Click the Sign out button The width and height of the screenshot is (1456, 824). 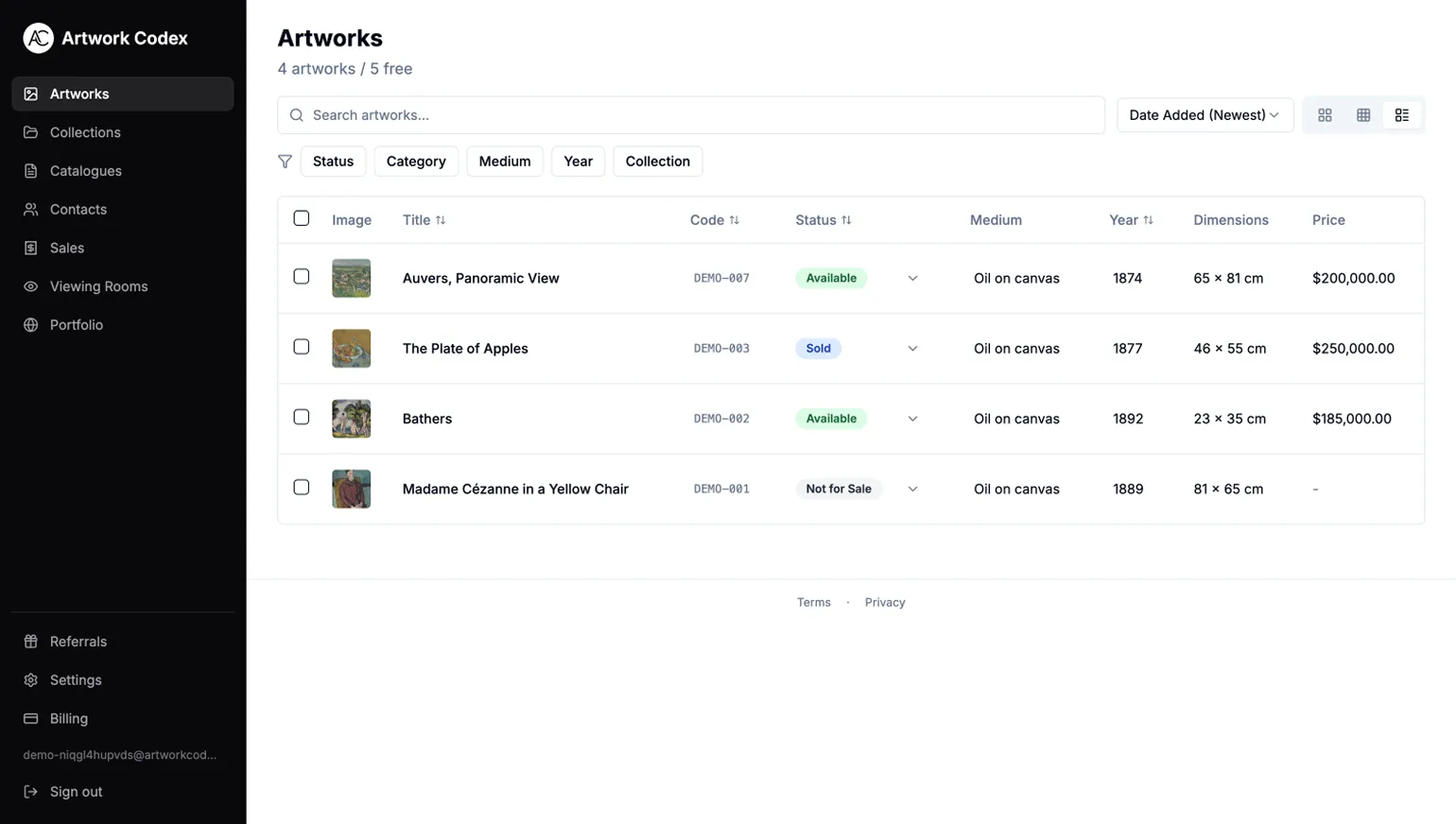coord(76,792)
